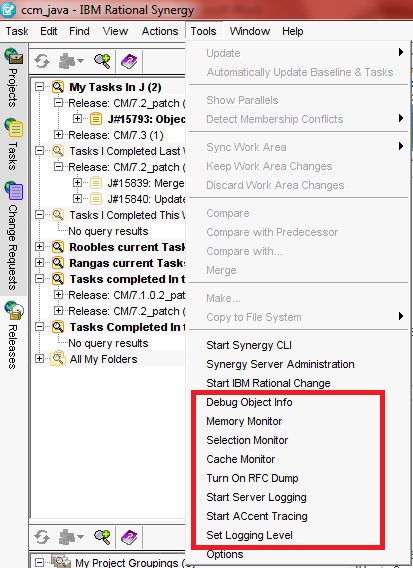The height and width of the screenshot is (568, 413).
Task: Open the Actions menu in menu bar
Action: tap(160, 31)
